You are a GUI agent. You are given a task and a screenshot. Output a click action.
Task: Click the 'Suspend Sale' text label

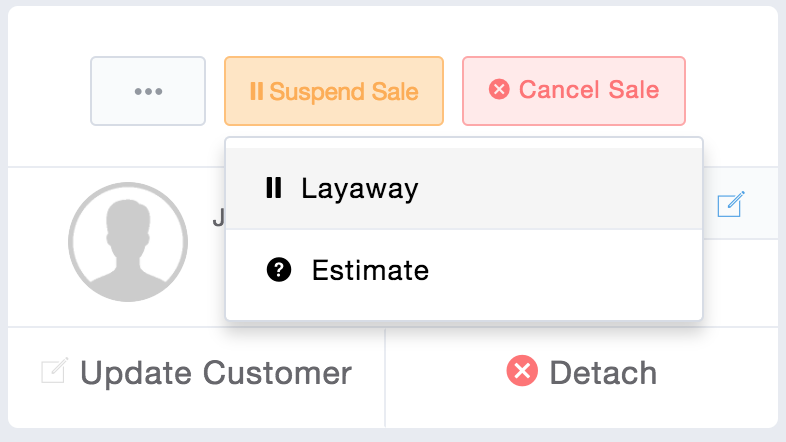tap(344, 91)
